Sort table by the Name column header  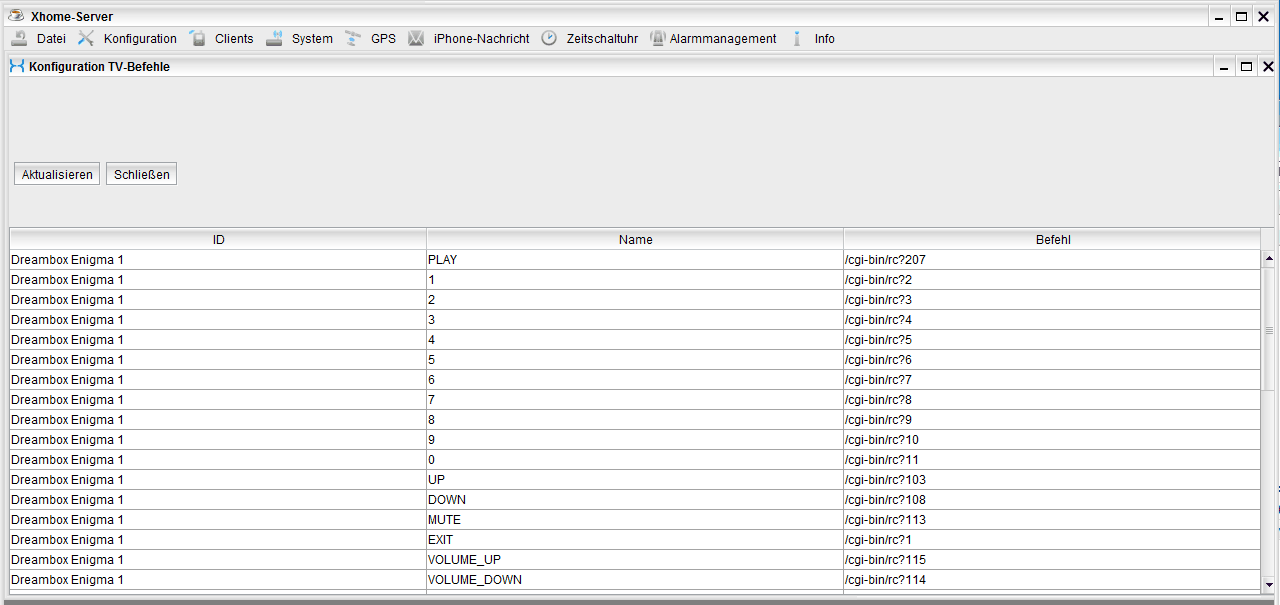(635, 240)
